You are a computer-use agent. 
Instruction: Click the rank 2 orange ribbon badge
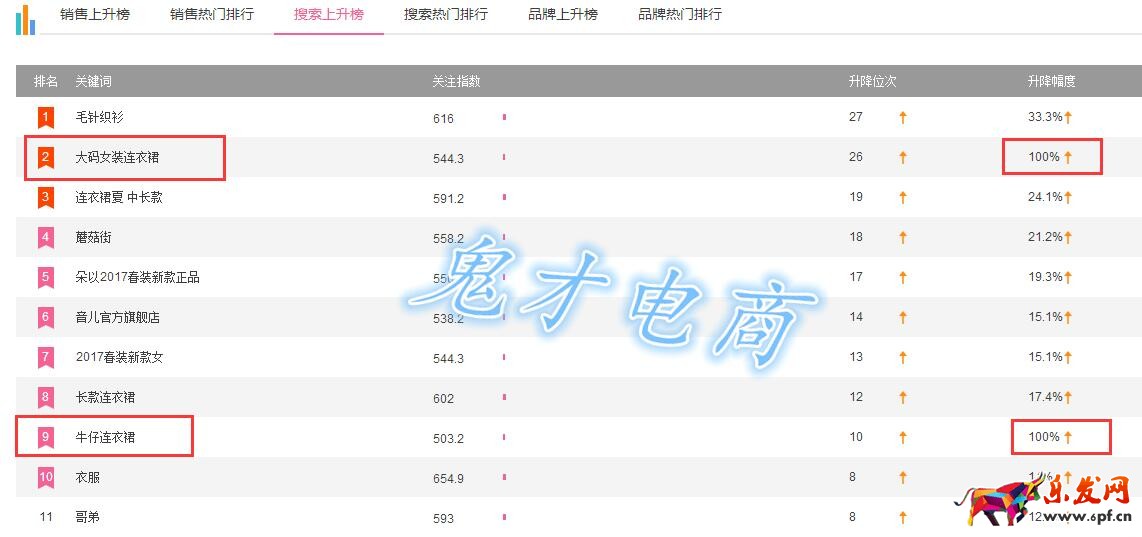pos(46,158)
